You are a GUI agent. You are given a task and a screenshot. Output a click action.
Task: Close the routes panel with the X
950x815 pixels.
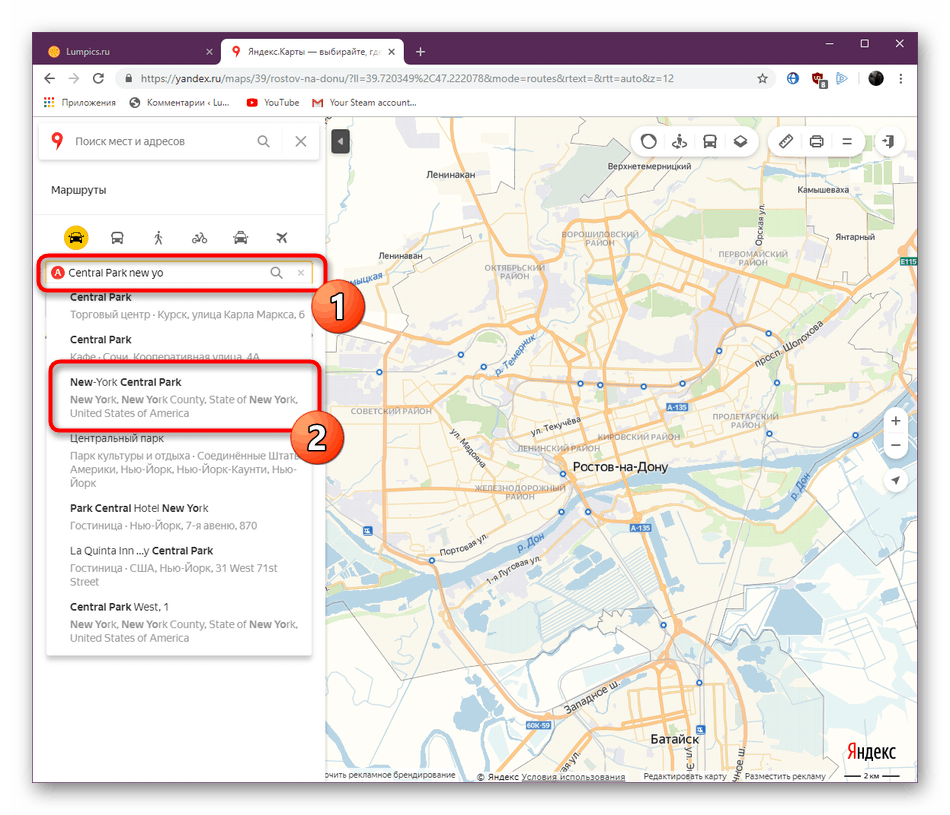(301, 141)
